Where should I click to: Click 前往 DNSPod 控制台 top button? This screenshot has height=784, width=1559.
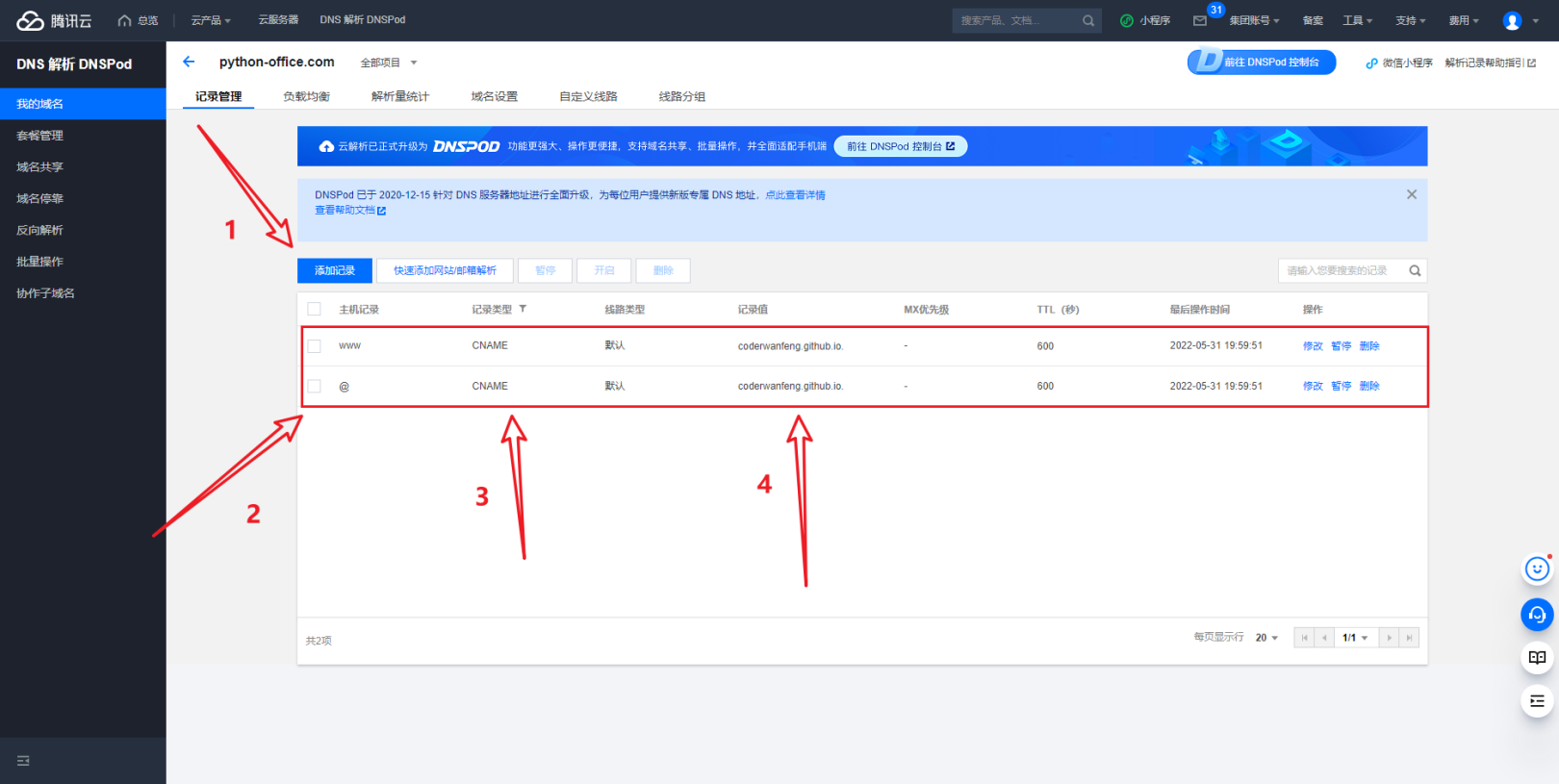pos(1262,62)
